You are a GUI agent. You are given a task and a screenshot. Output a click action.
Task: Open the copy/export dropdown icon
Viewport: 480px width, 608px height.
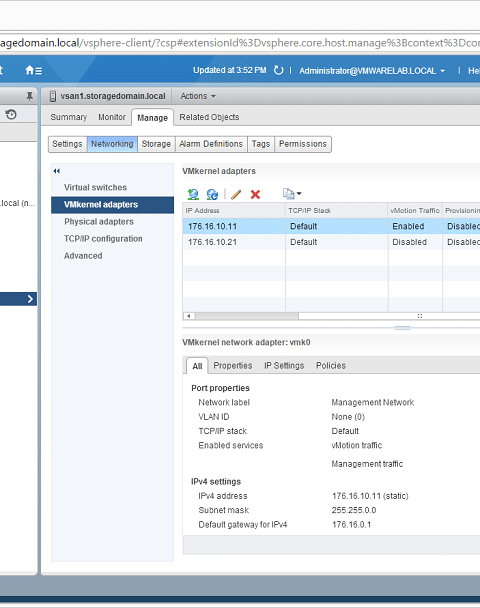[292, 193]
